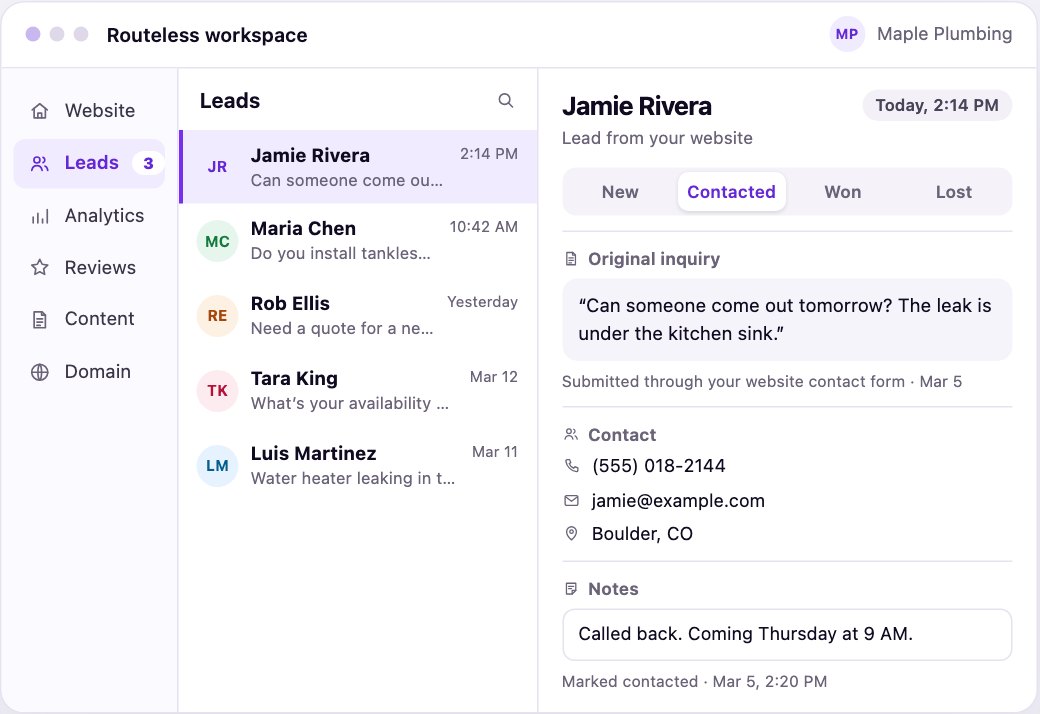Click the phone icon beside (555) 018-2144
1040x714 pixels.
[571, 466]
